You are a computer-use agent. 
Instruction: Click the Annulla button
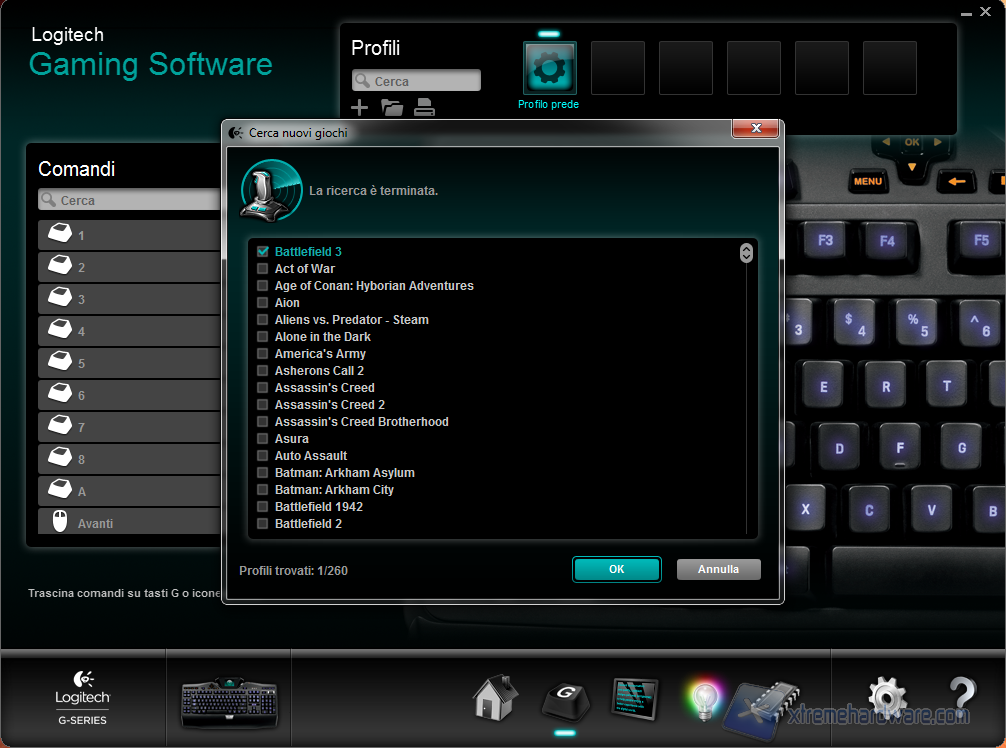[x=718, y=569]
